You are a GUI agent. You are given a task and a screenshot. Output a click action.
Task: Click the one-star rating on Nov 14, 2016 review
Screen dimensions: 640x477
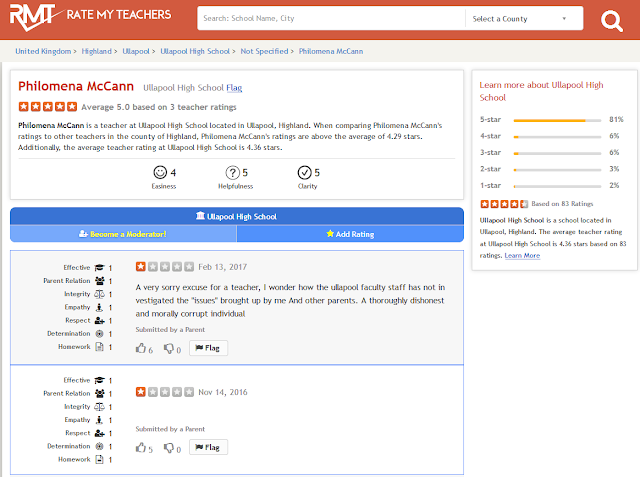[165, 392]
